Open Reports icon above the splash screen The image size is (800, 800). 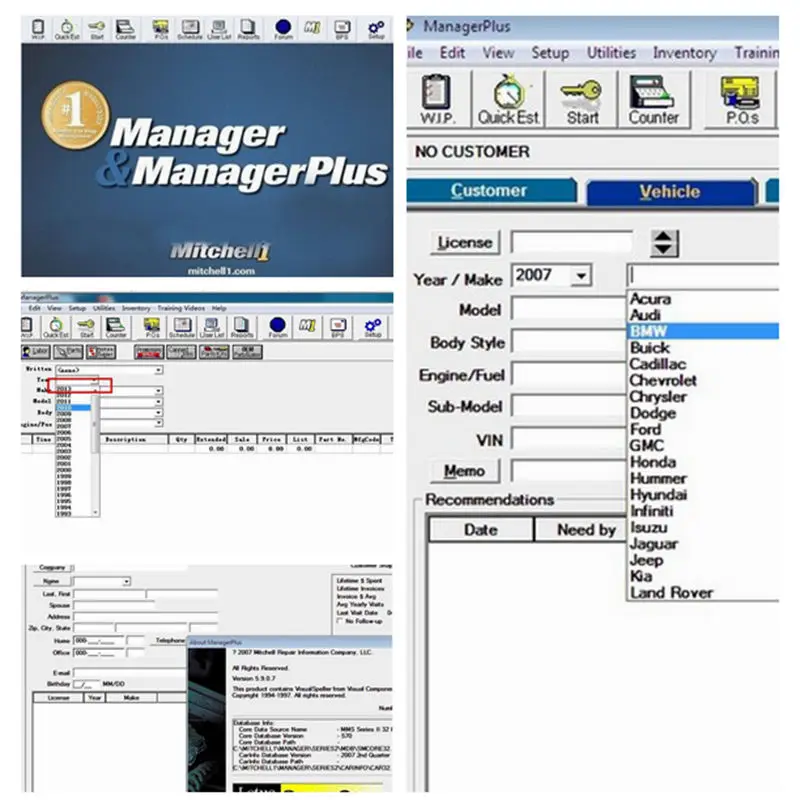[x=248, y=30]
